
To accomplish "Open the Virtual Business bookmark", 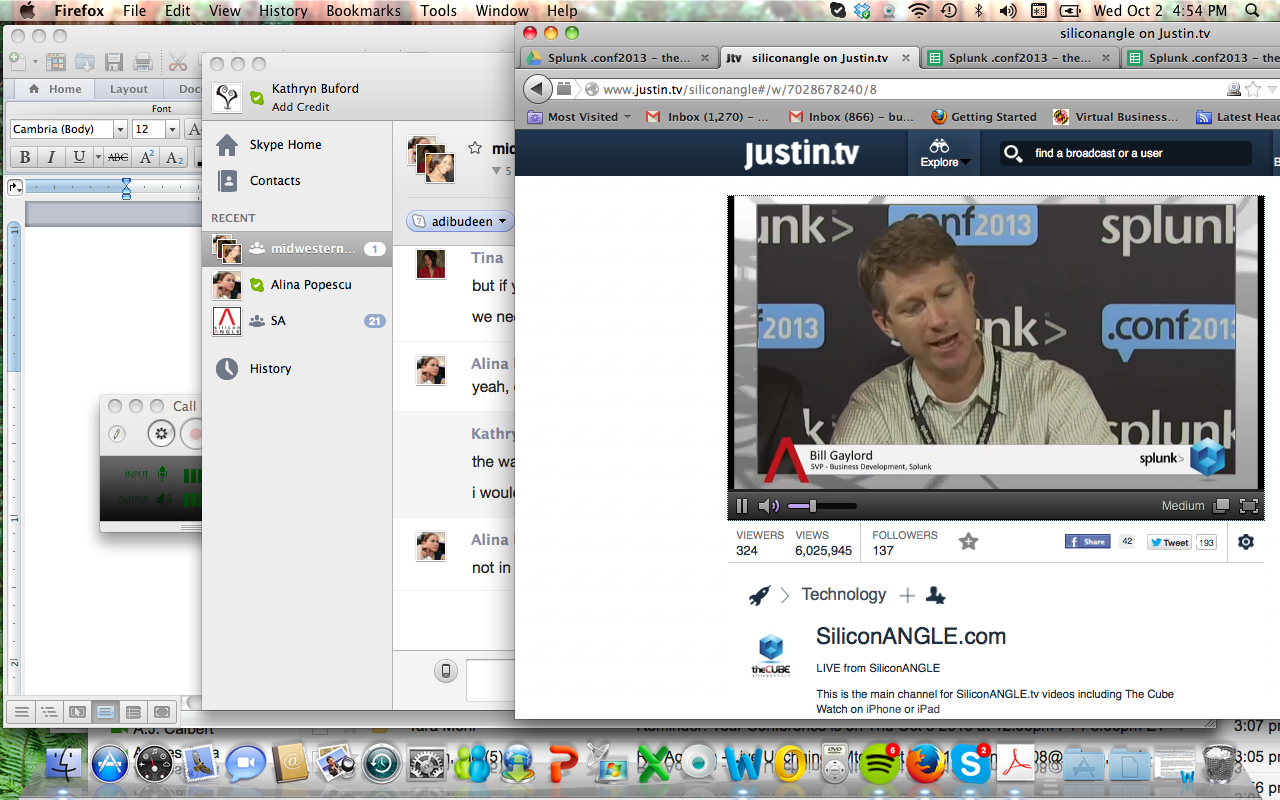I will (x=1116, y=117).
